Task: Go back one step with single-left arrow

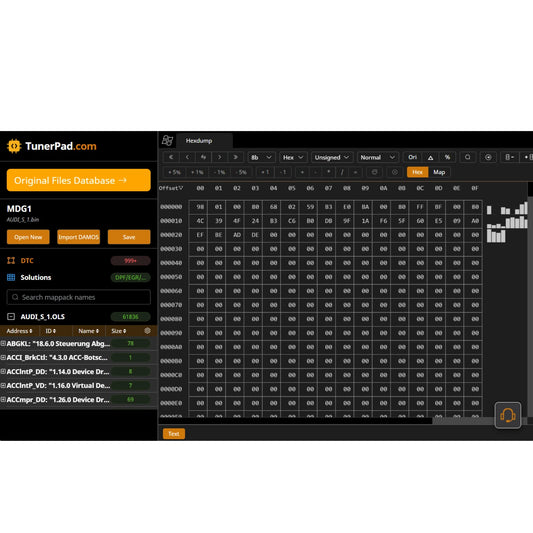Action: [x=187, y=157]
